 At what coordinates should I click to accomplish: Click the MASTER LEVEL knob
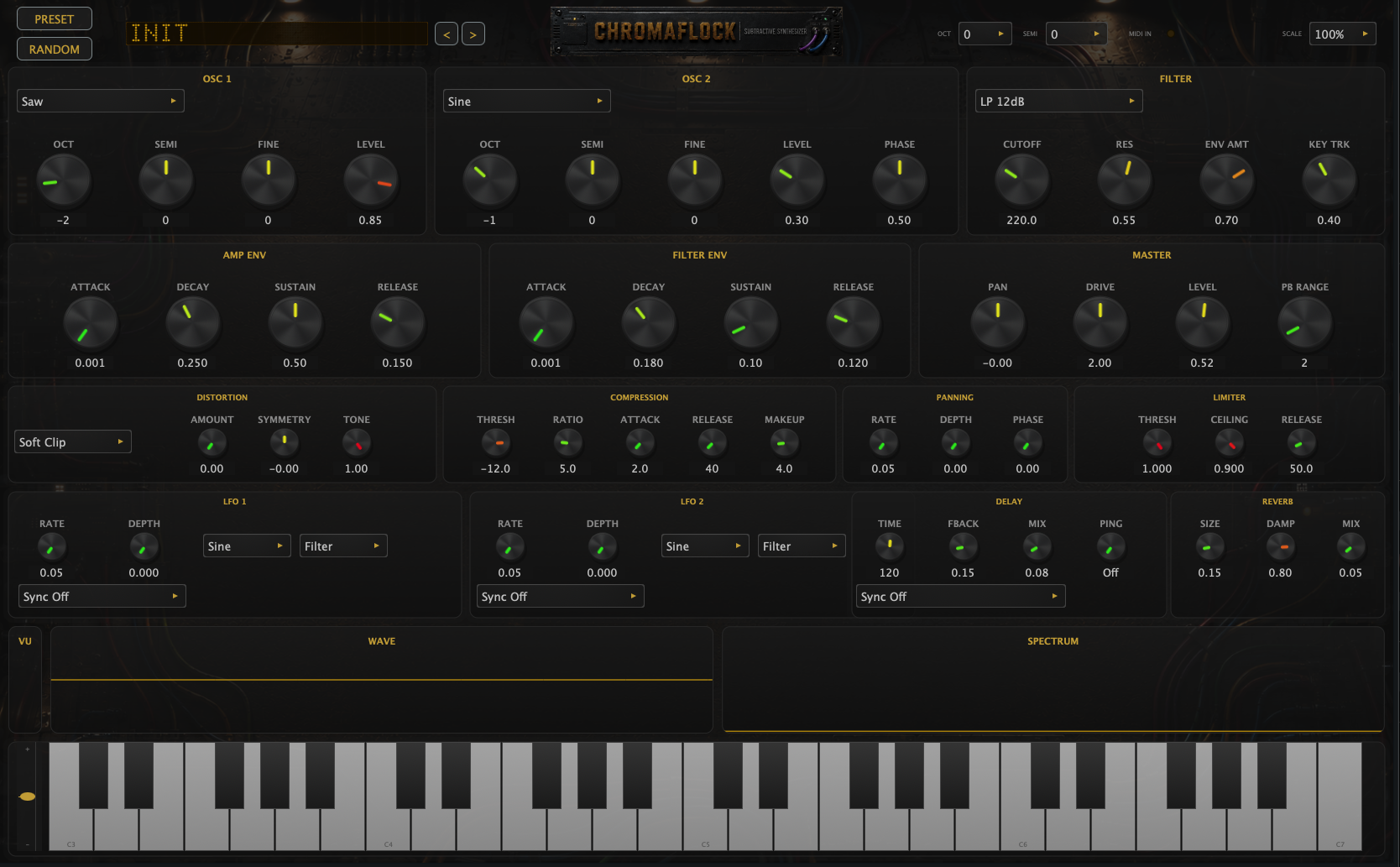pos(1203,323)
